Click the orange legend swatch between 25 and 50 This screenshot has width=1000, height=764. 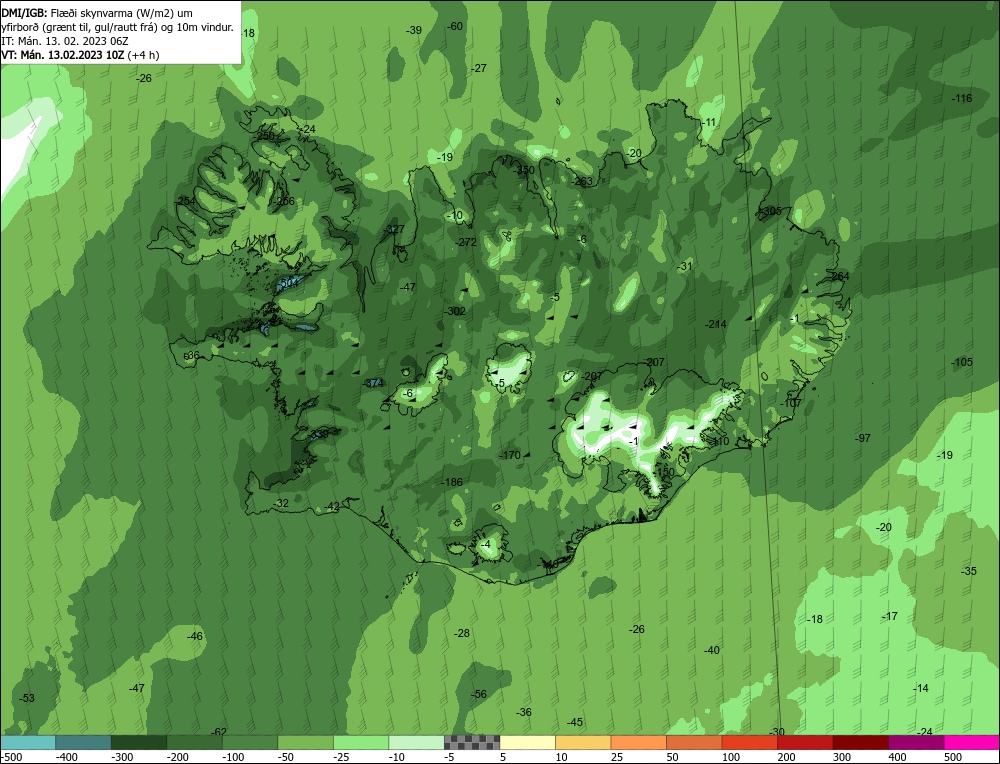638,742
